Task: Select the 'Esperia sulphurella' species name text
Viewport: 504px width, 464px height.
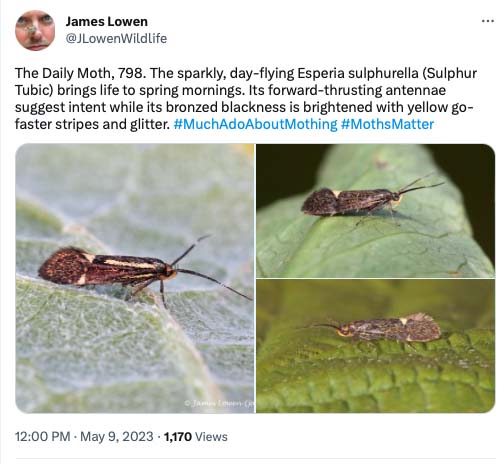Action: (x=358, y=73)
